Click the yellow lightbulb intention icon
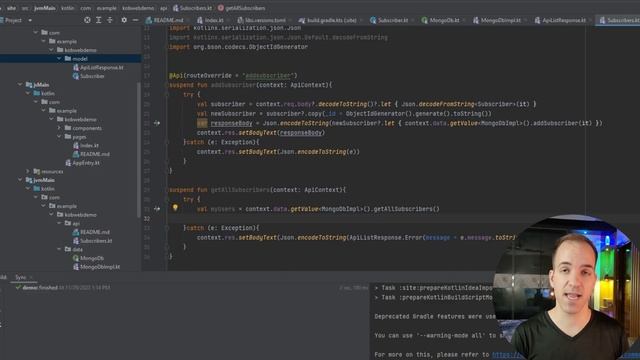Image resolution: width=640 pixels, height=360 pixels. [175, 208]
